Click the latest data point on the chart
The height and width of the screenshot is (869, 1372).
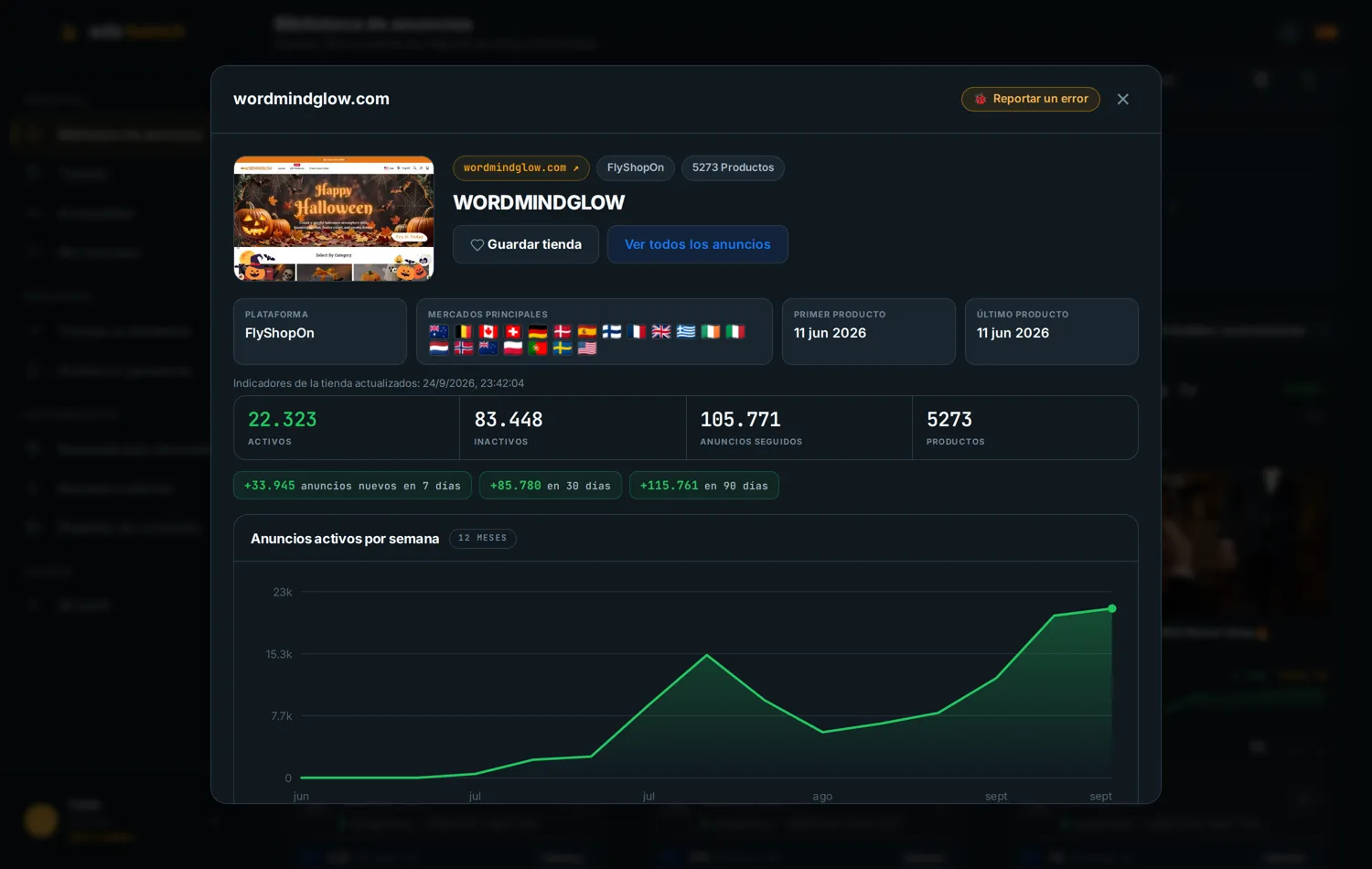(1112, 608)
